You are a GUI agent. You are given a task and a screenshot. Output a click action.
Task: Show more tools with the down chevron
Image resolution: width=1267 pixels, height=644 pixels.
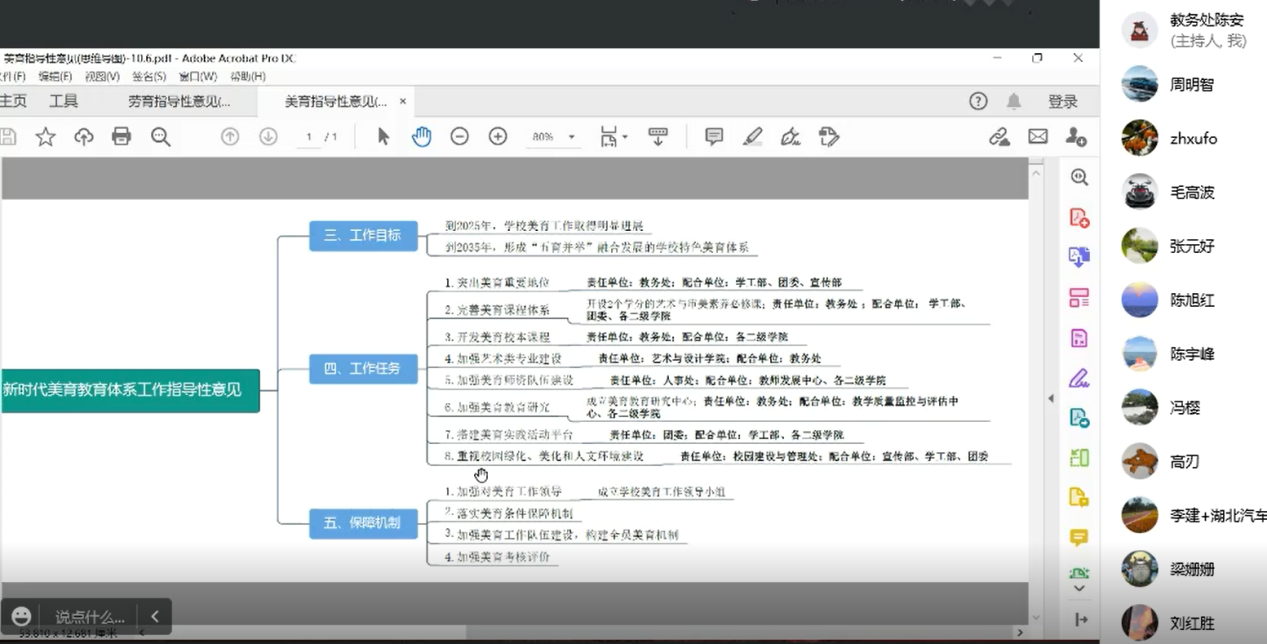point(1079,589)
